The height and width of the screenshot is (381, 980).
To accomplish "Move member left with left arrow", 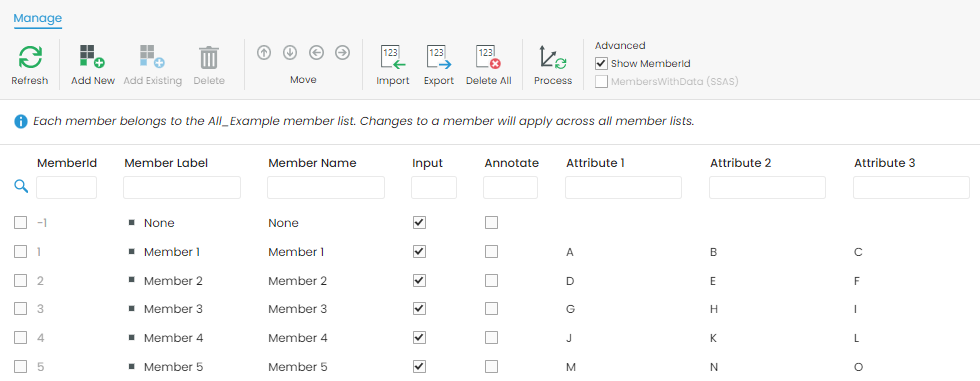I will [316, 53].
